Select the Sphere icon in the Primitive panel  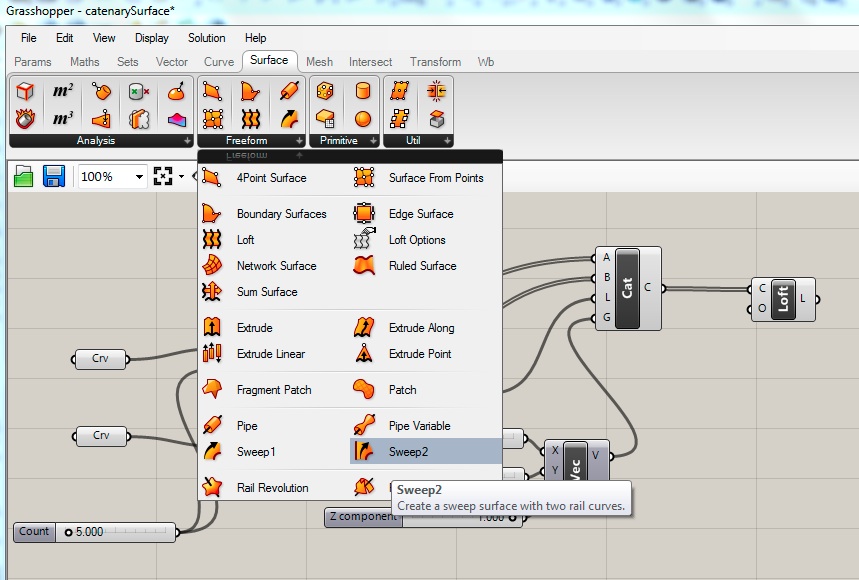coord(363,118)
